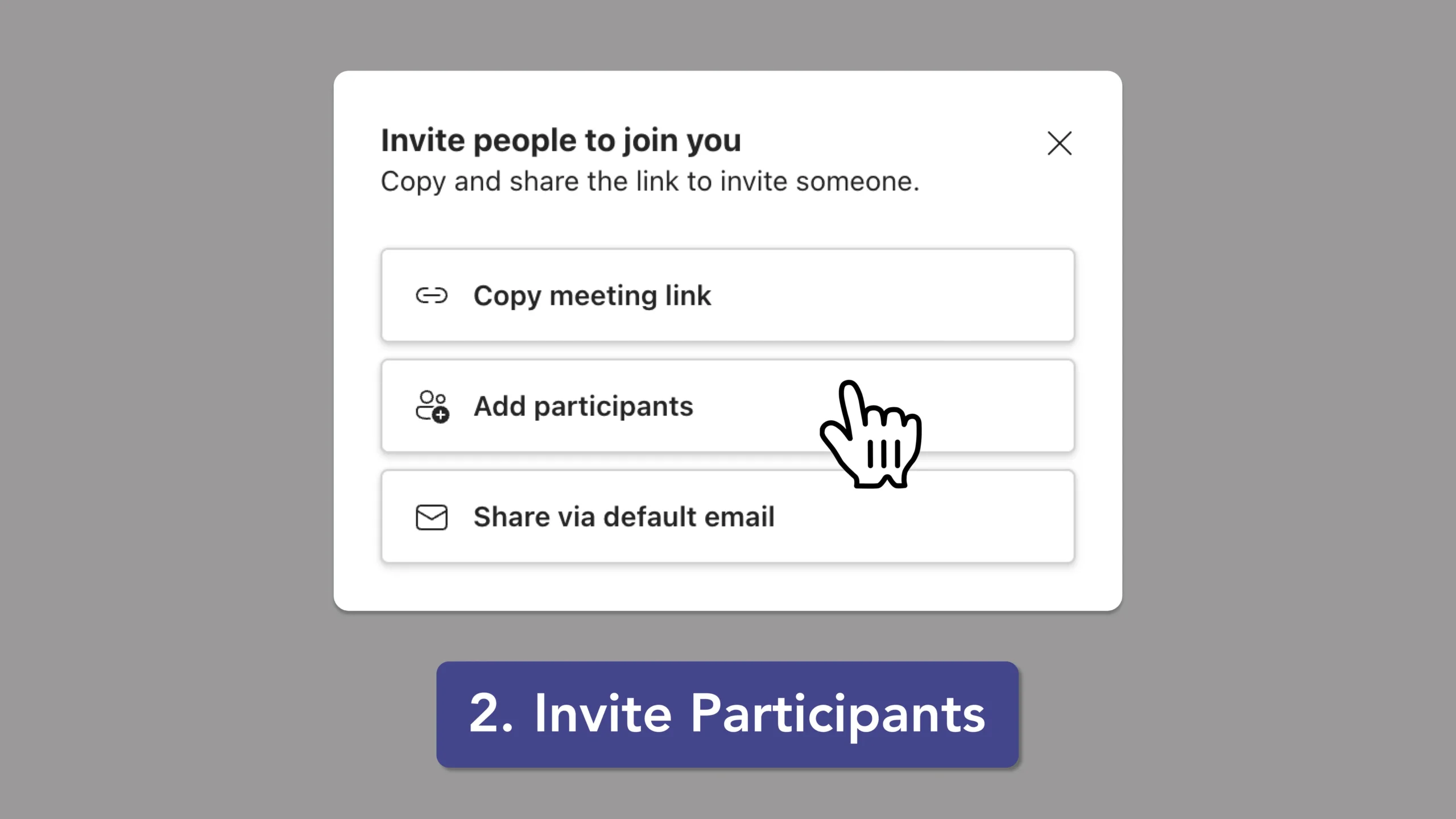The width and height of the screenshot is (1456, 819).
Task: Click the "Copy and share the link" subtitle
Action: click(650, 182)
